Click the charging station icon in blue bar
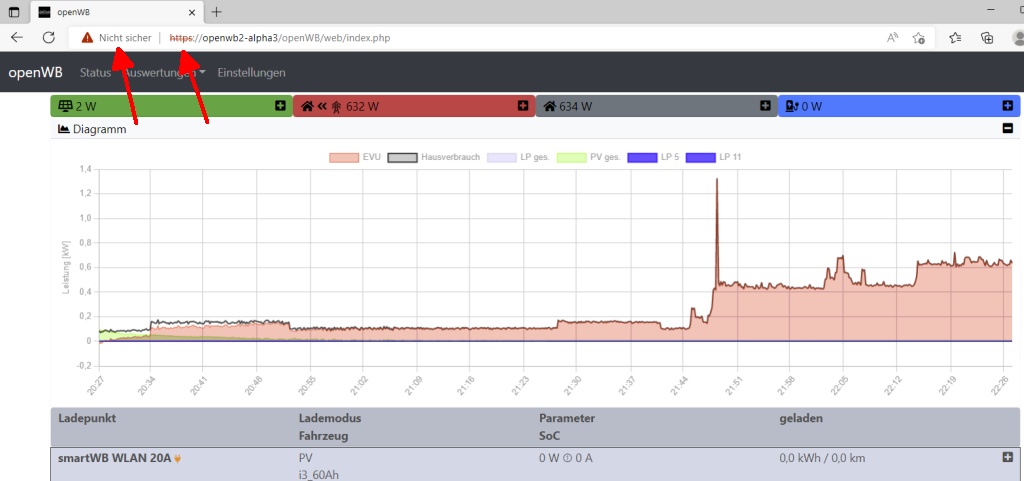The image size is (1024, 481). tap(792, 106)
